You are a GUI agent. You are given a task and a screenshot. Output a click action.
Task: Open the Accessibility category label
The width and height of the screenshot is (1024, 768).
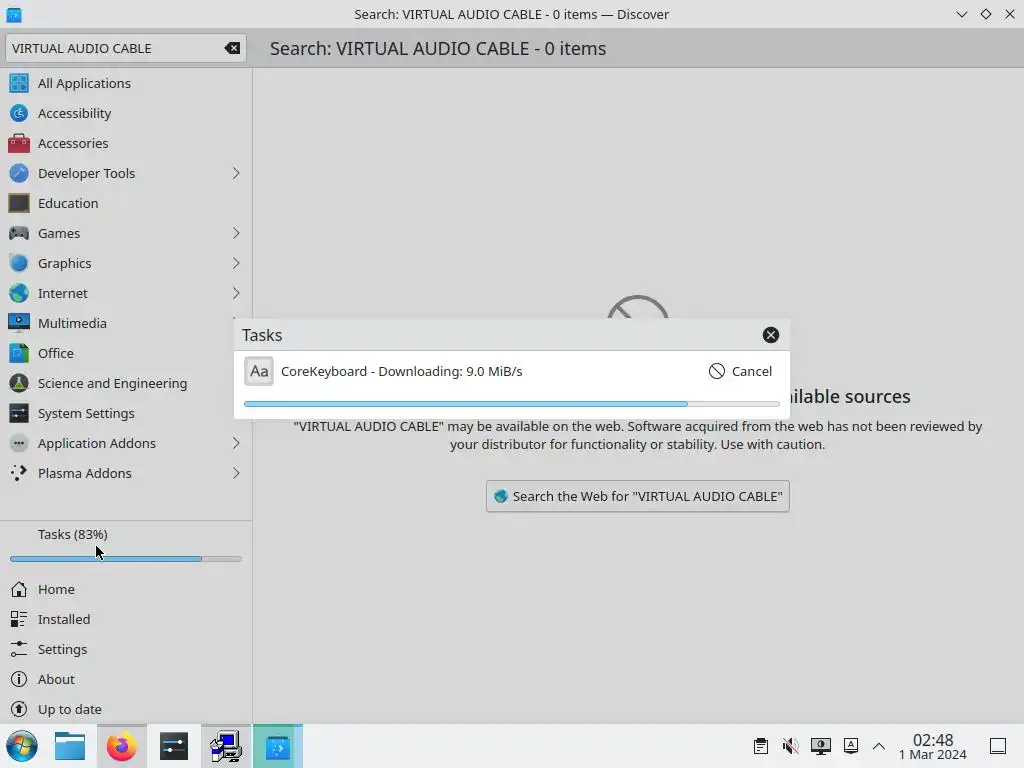[x=74, y=113]
